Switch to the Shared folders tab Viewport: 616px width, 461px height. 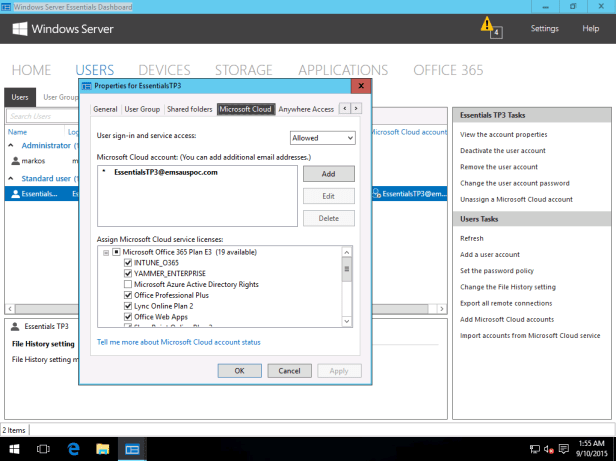coord(189,108)
